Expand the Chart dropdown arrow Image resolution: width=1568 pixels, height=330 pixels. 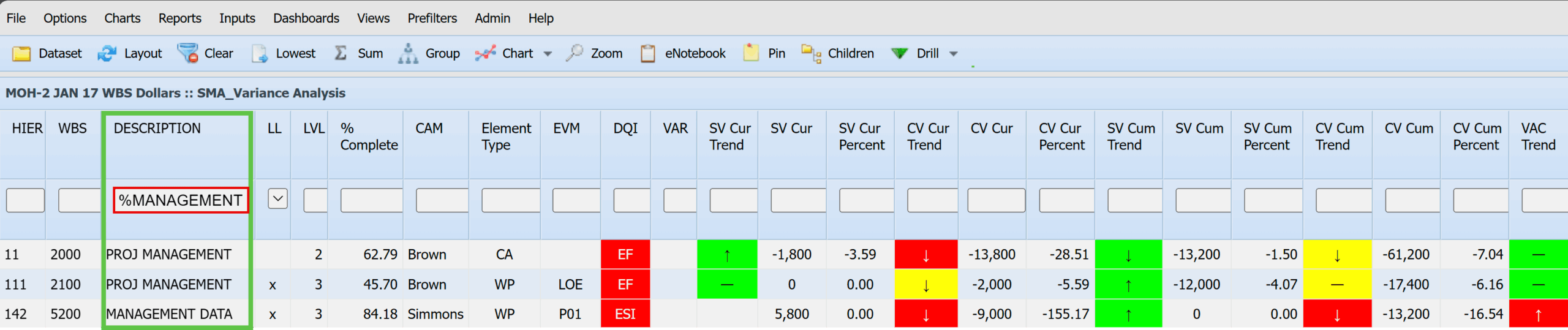548,54
